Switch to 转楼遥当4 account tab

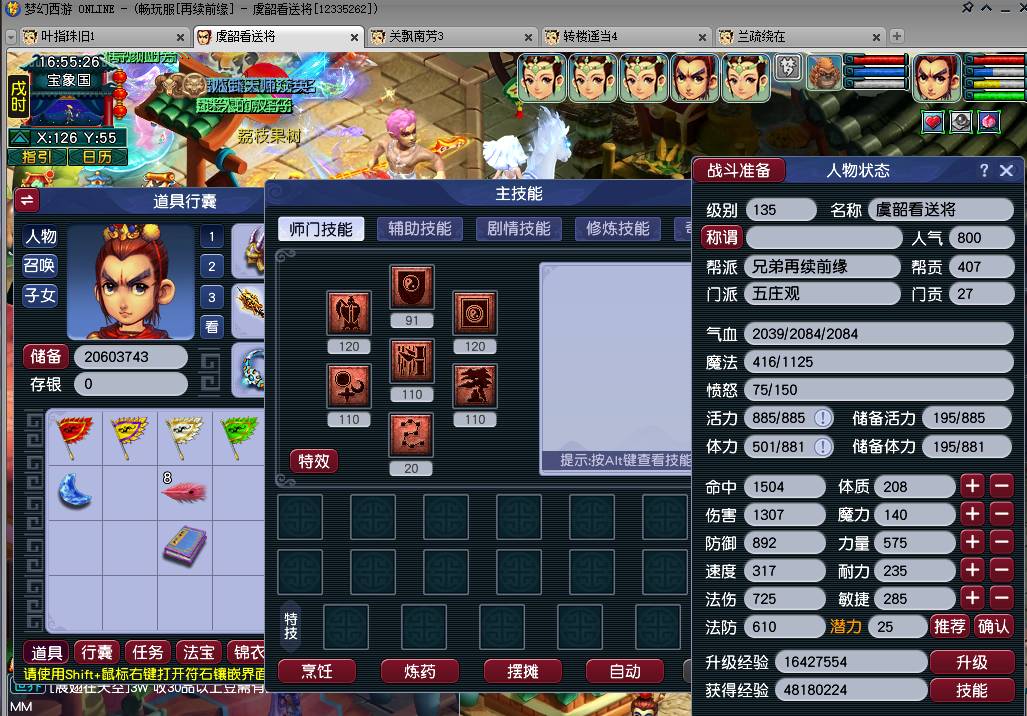626,37
